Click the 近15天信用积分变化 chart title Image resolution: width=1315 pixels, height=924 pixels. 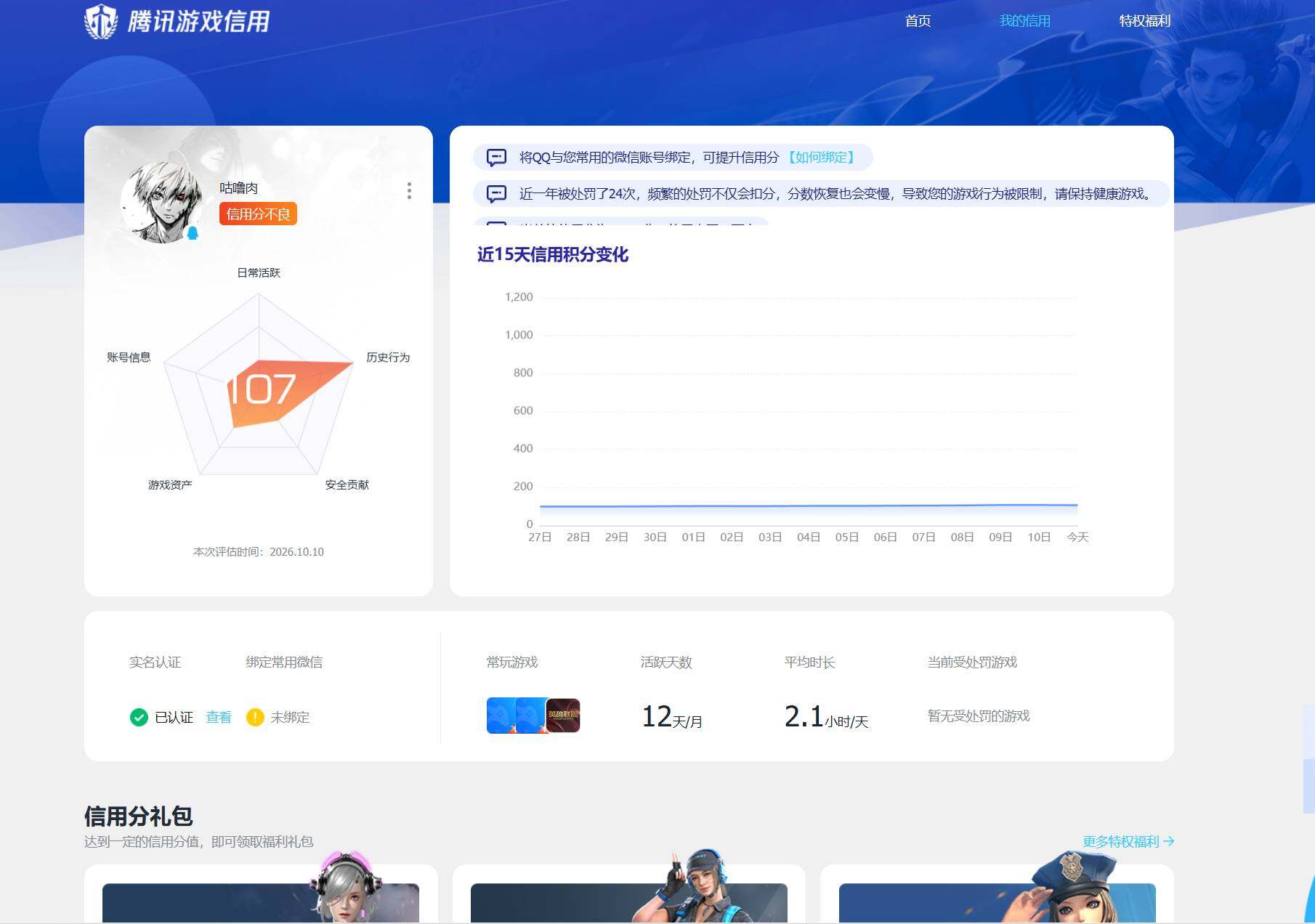(x=552, y=254)
